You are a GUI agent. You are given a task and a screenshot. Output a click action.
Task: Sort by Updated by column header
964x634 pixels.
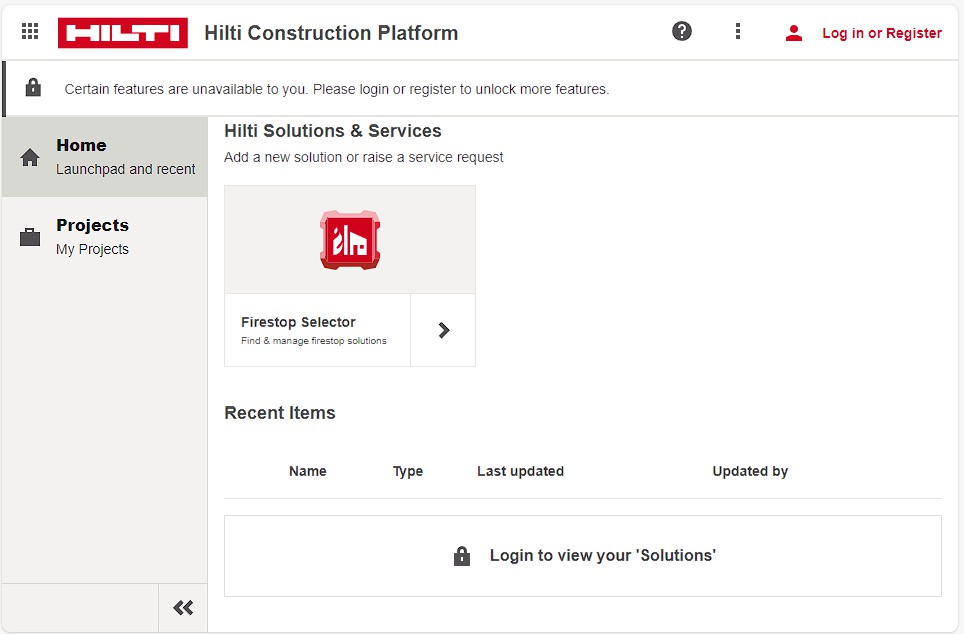pos(750,471)
